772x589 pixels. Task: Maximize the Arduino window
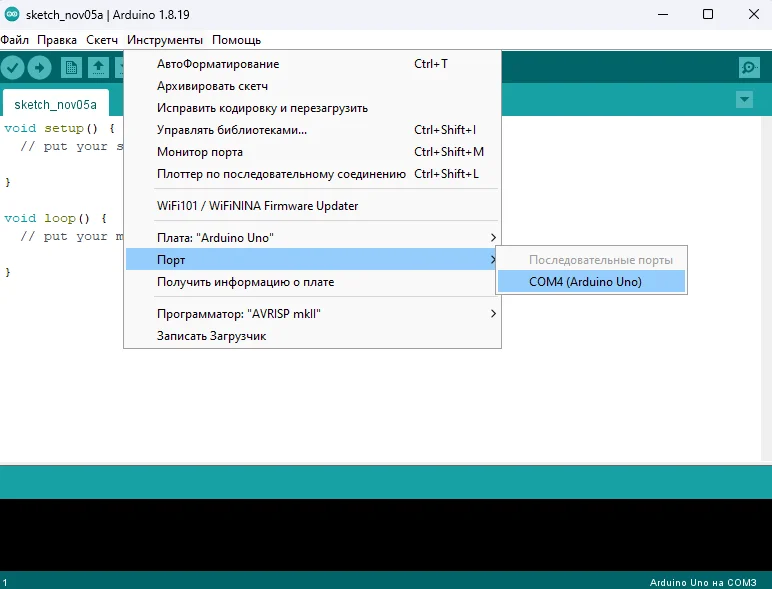click(x=708, y=14)
